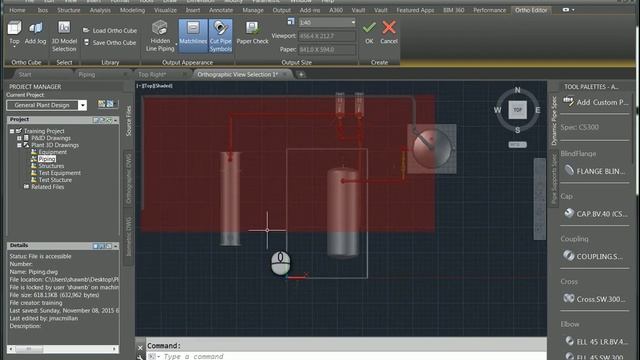The height and width of the screenshot is (360, 640).
Task: Select the FLANGE BLIND palette tool
Action: (x=595, y=171)
